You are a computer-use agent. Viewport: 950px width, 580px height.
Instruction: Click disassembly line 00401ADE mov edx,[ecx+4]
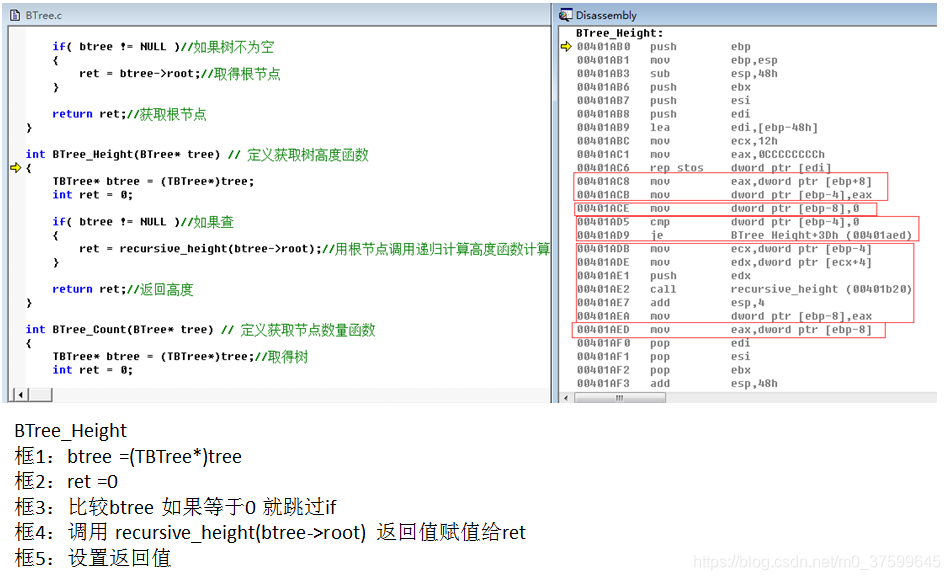pyautogui.click(x=724, y=262)
